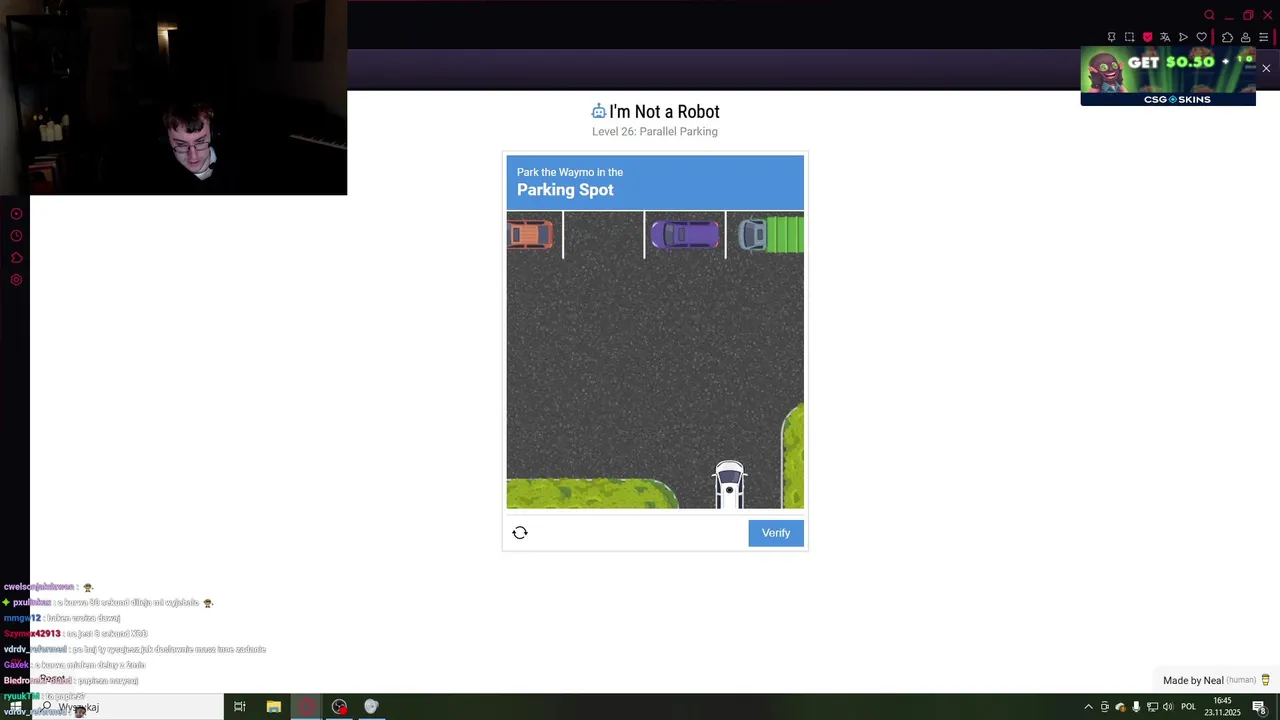
Task: Open the page translate icon
Action: [x=1165, y=37]
